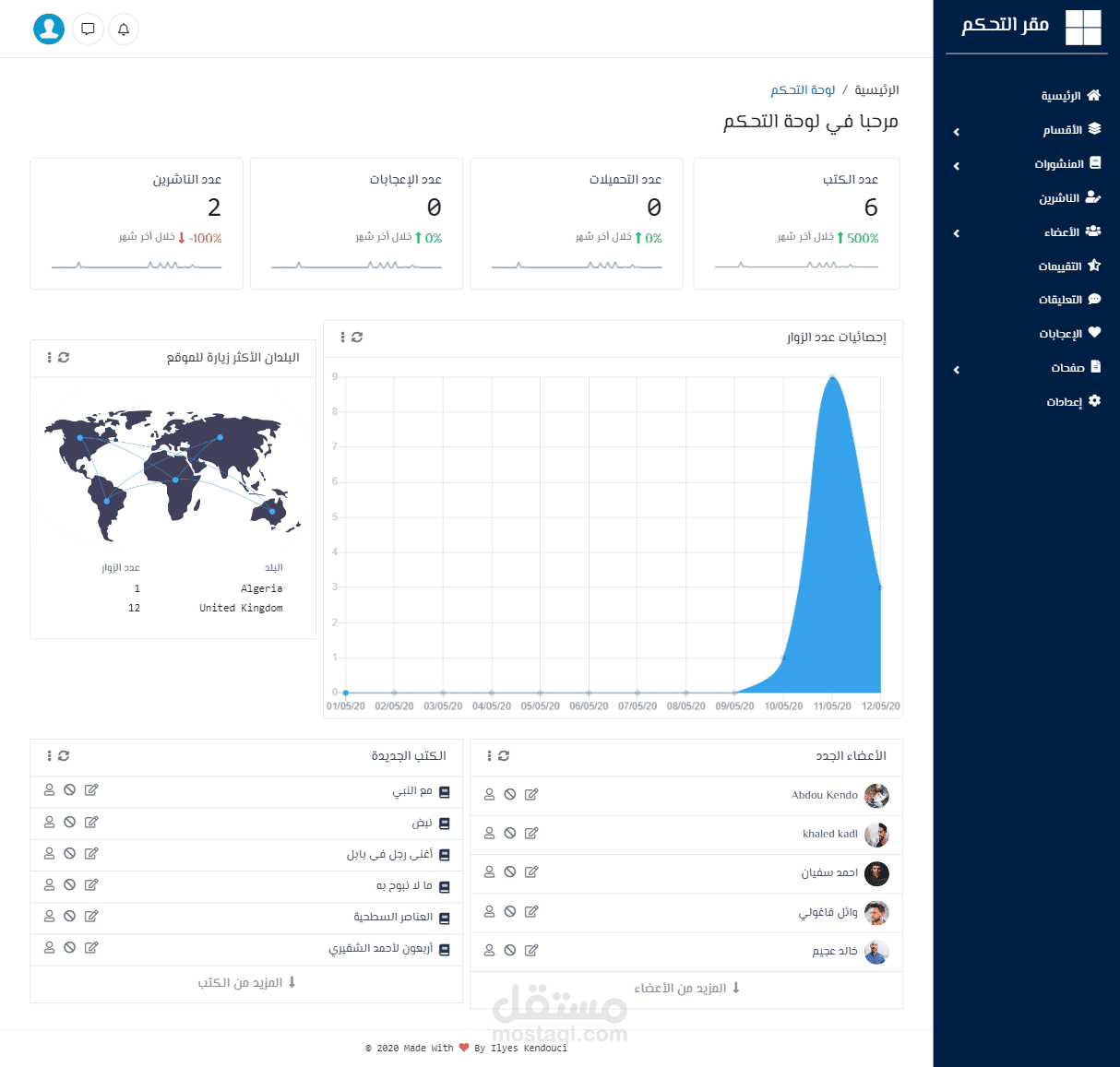This screenshot has height=1067, width=1120.
Task: Block member وائل فاغولي
Action: tap(510, 912)
